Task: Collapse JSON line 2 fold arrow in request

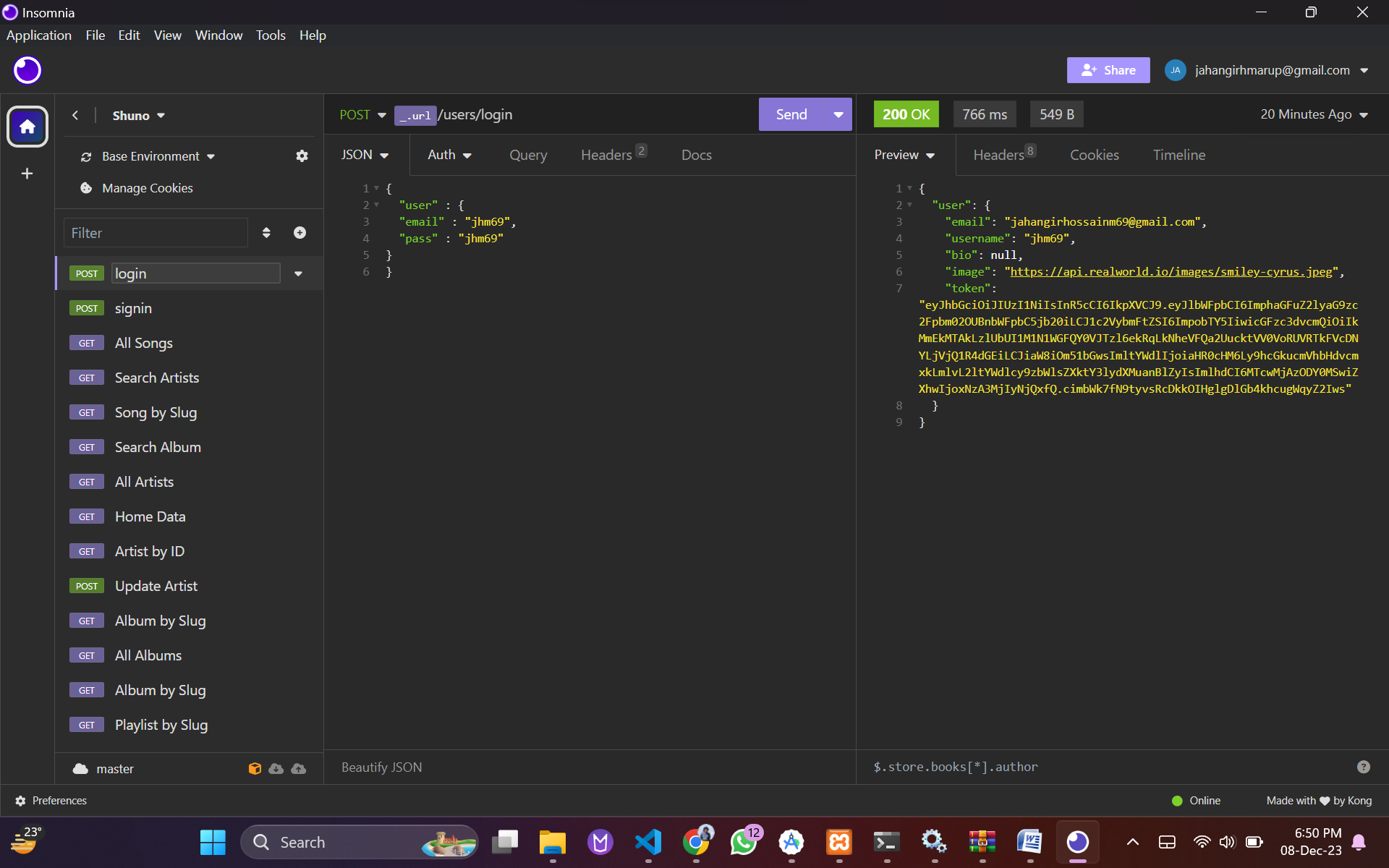Action: click(376, 205)
